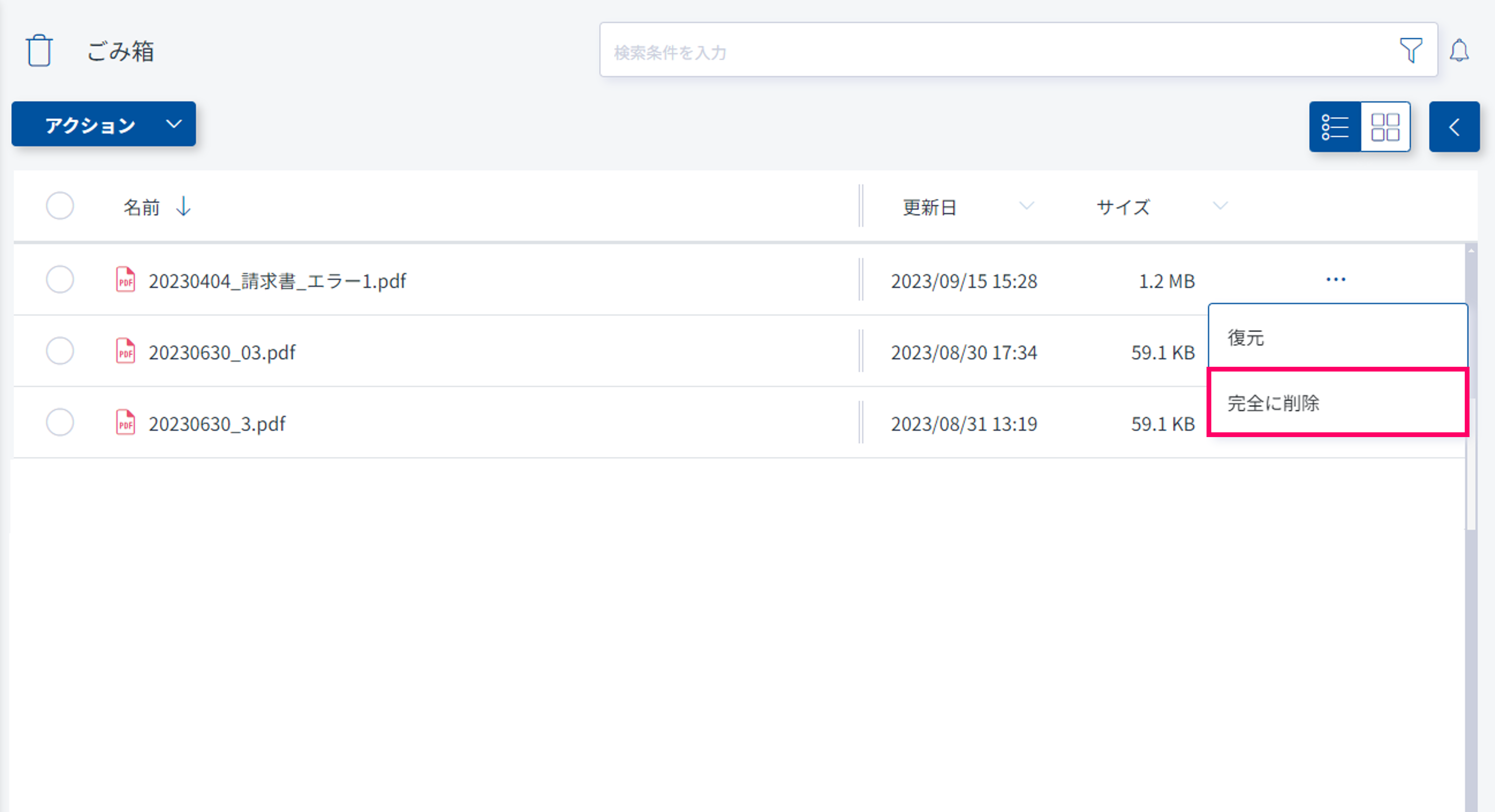Select checkbox for 20230404_請求書_エラー1.pdf
The height and width of the screenshot is (812, 1495).
[60, 279]
